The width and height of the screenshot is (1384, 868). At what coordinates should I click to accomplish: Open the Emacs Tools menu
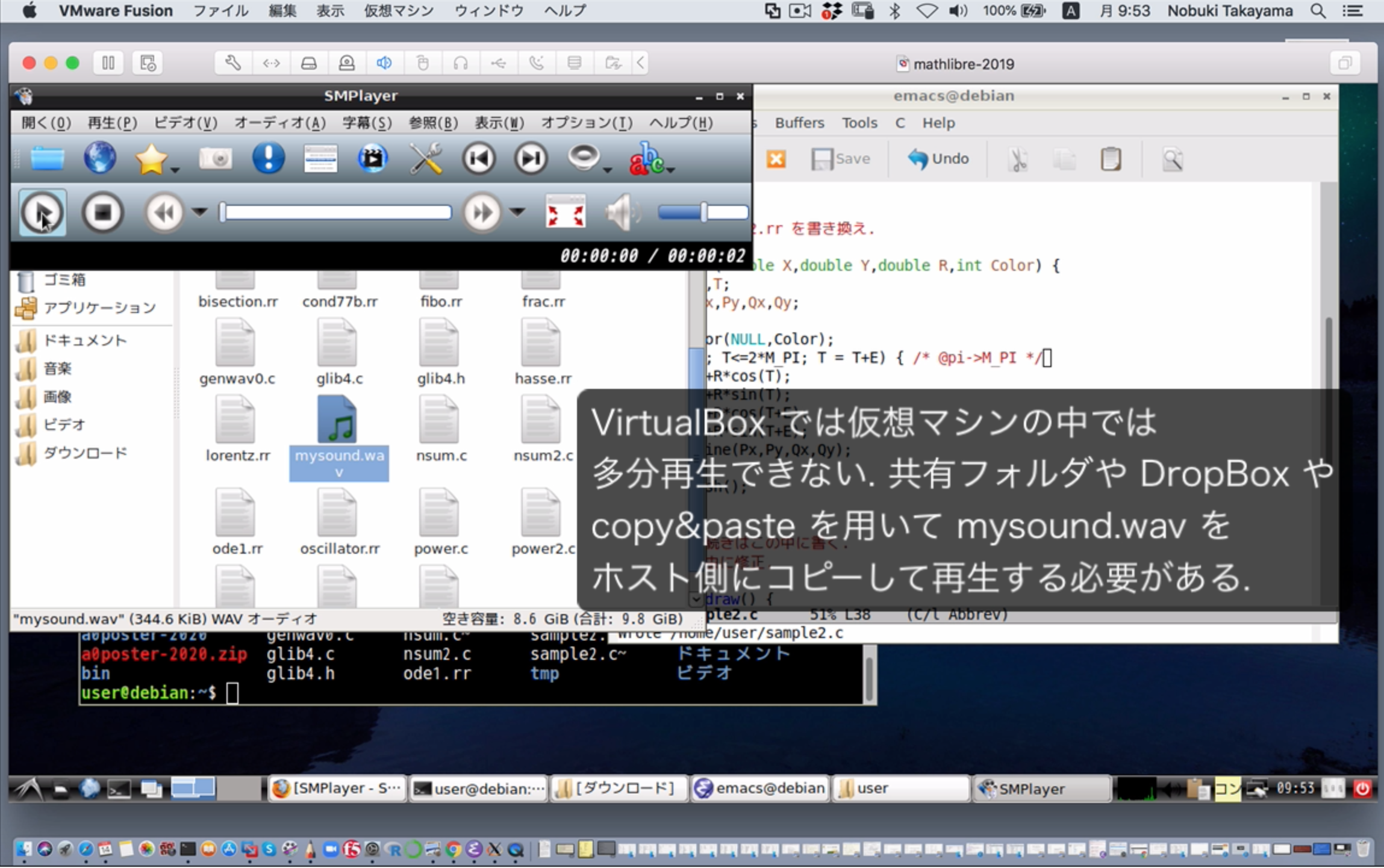[x=859, y=123]
